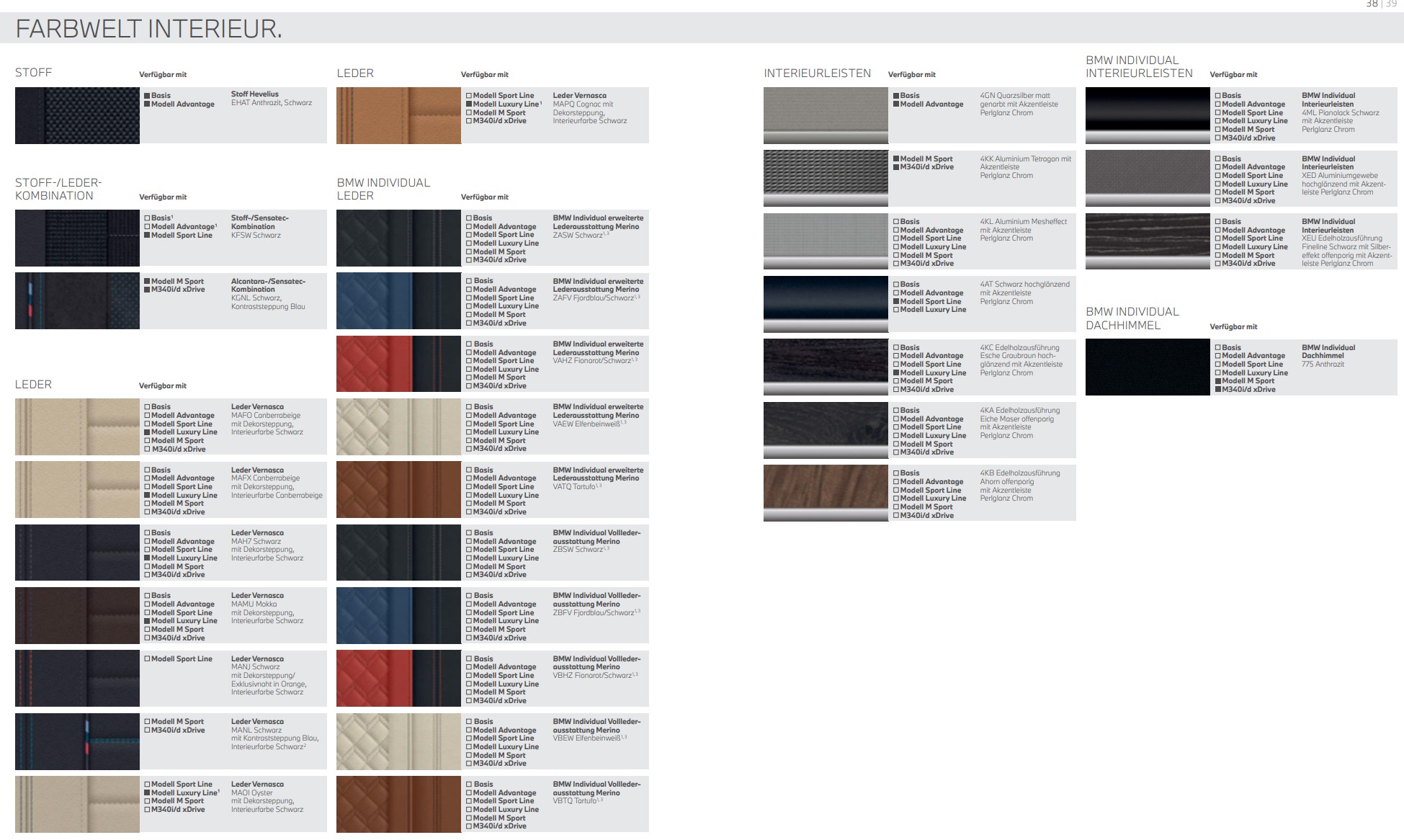Click the MAOI Oyster leather swatch

[77, 804]
